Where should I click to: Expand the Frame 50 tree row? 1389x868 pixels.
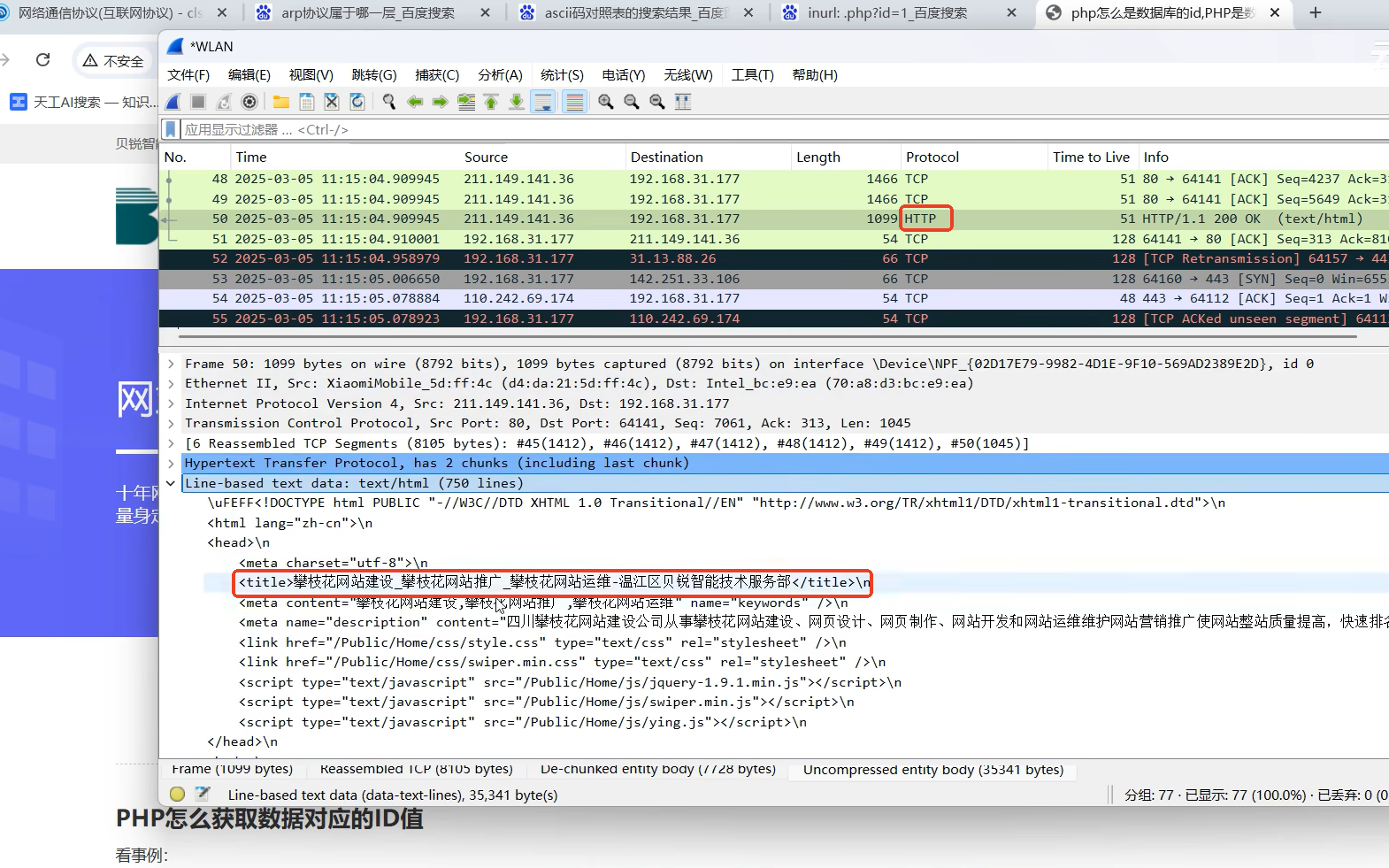pyautogui.click(x=171, y=364)
